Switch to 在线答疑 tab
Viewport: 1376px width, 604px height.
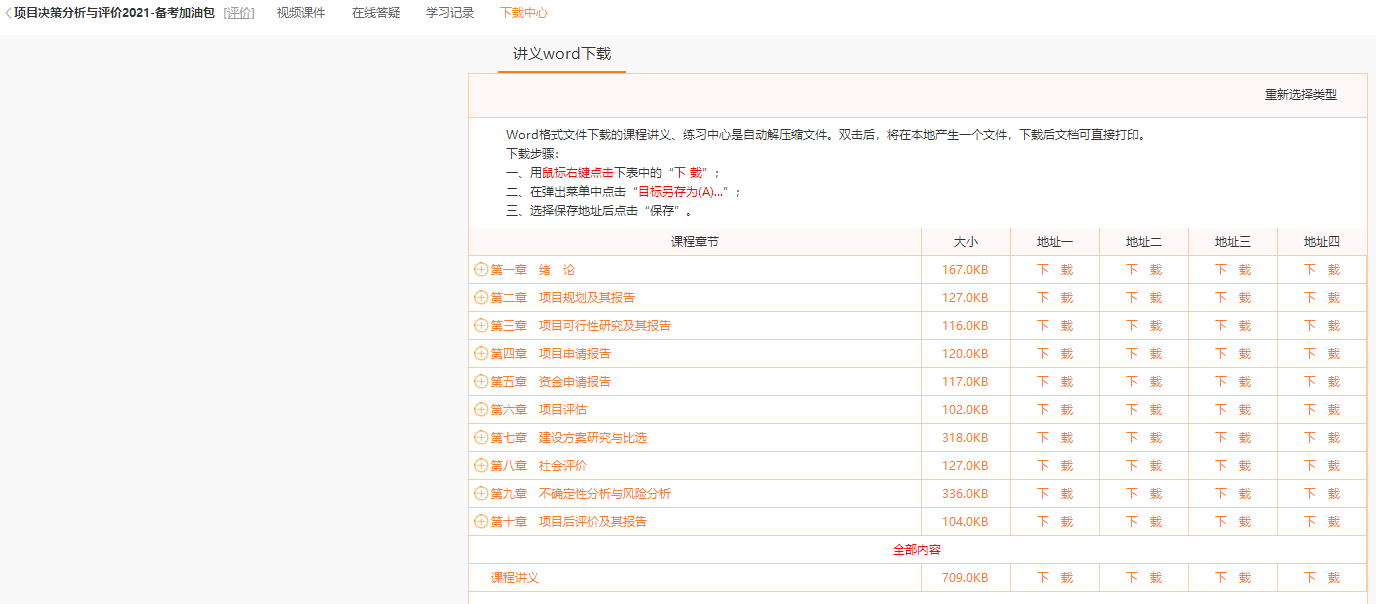tap(376, 13)
